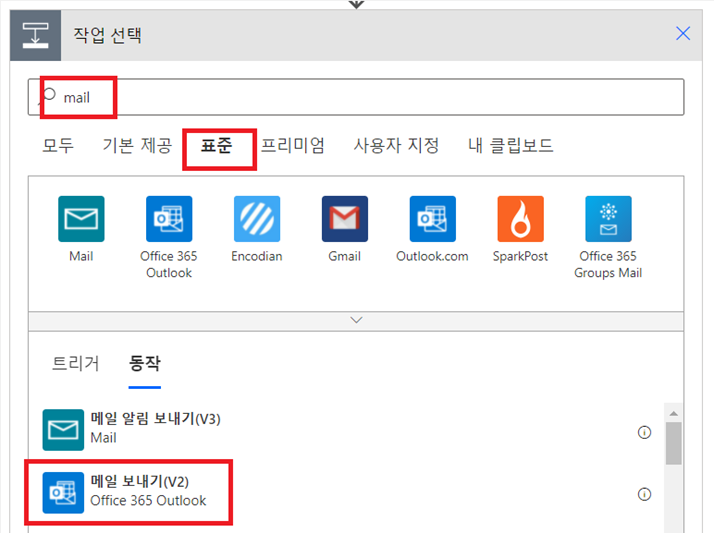
Task: Click the actions list scrollbar thumb
Action: coord(673,443)
